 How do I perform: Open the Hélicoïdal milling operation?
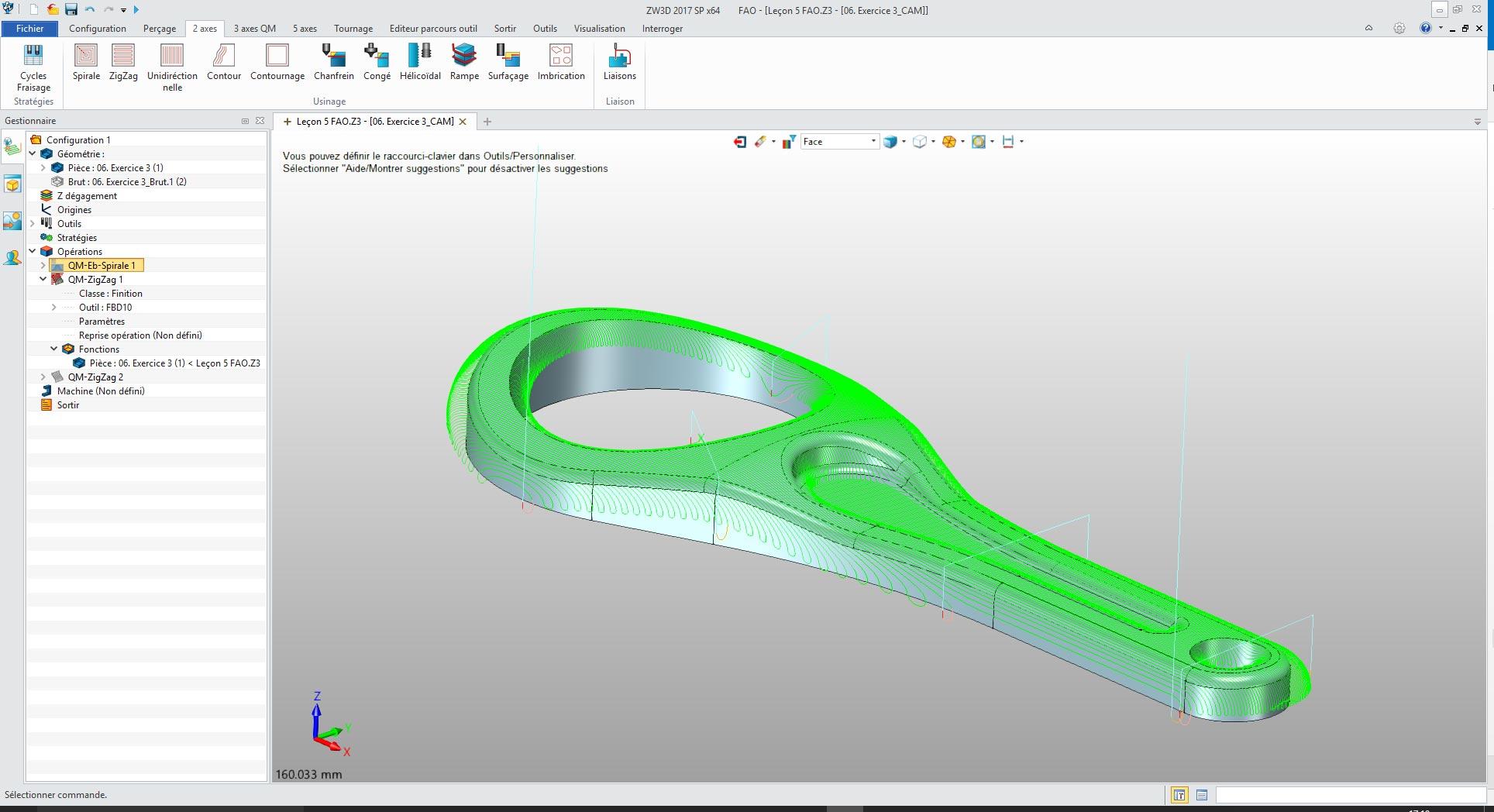tap(420, 62)
